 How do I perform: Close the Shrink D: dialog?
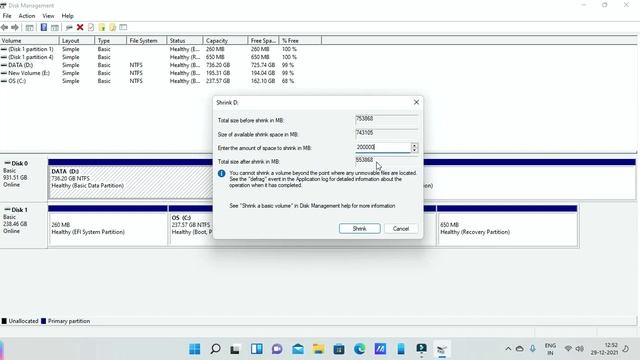click(416, 102)
